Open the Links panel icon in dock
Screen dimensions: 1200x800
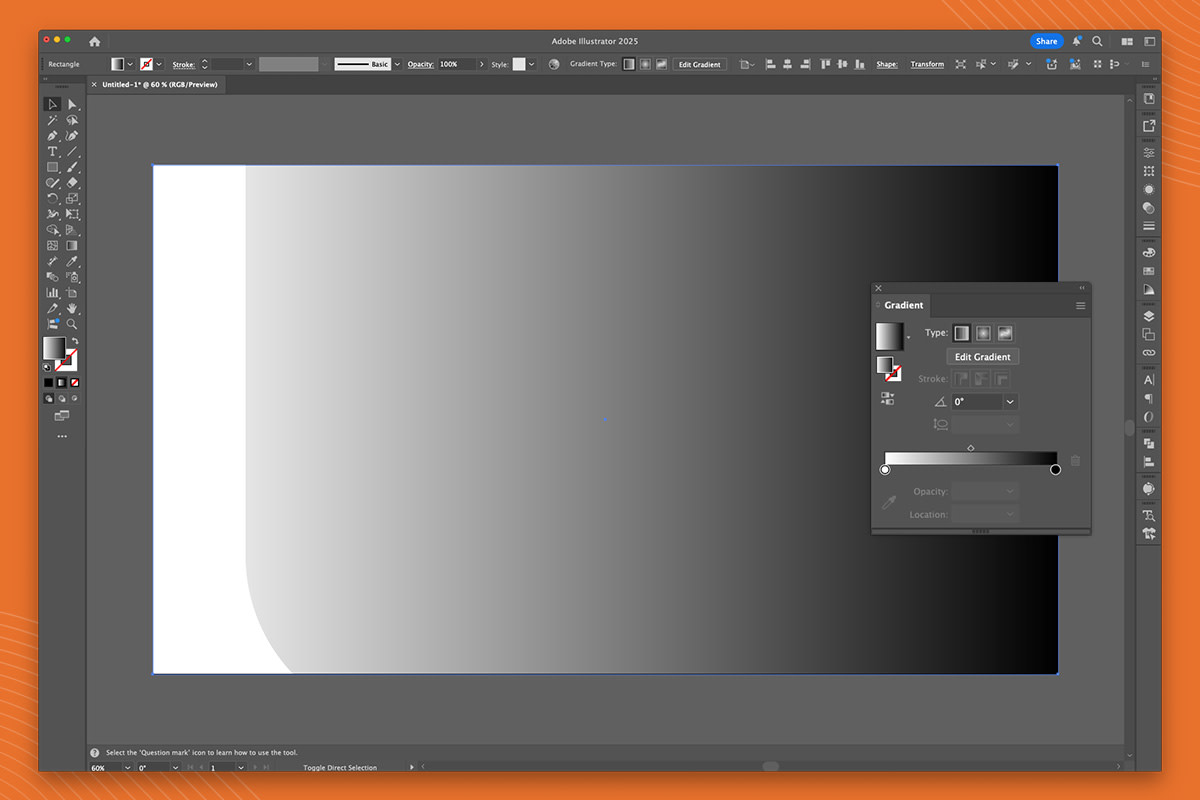1149,353
